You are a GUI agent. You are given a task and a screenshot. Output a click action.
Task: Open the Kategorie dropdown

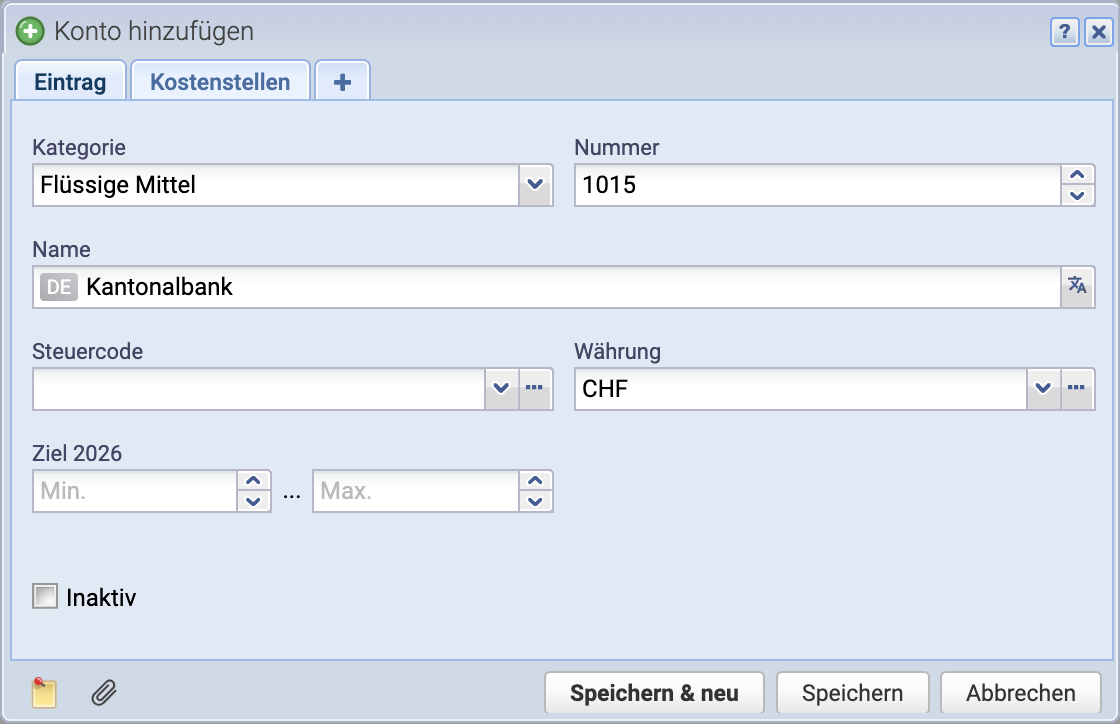point(535,185)
